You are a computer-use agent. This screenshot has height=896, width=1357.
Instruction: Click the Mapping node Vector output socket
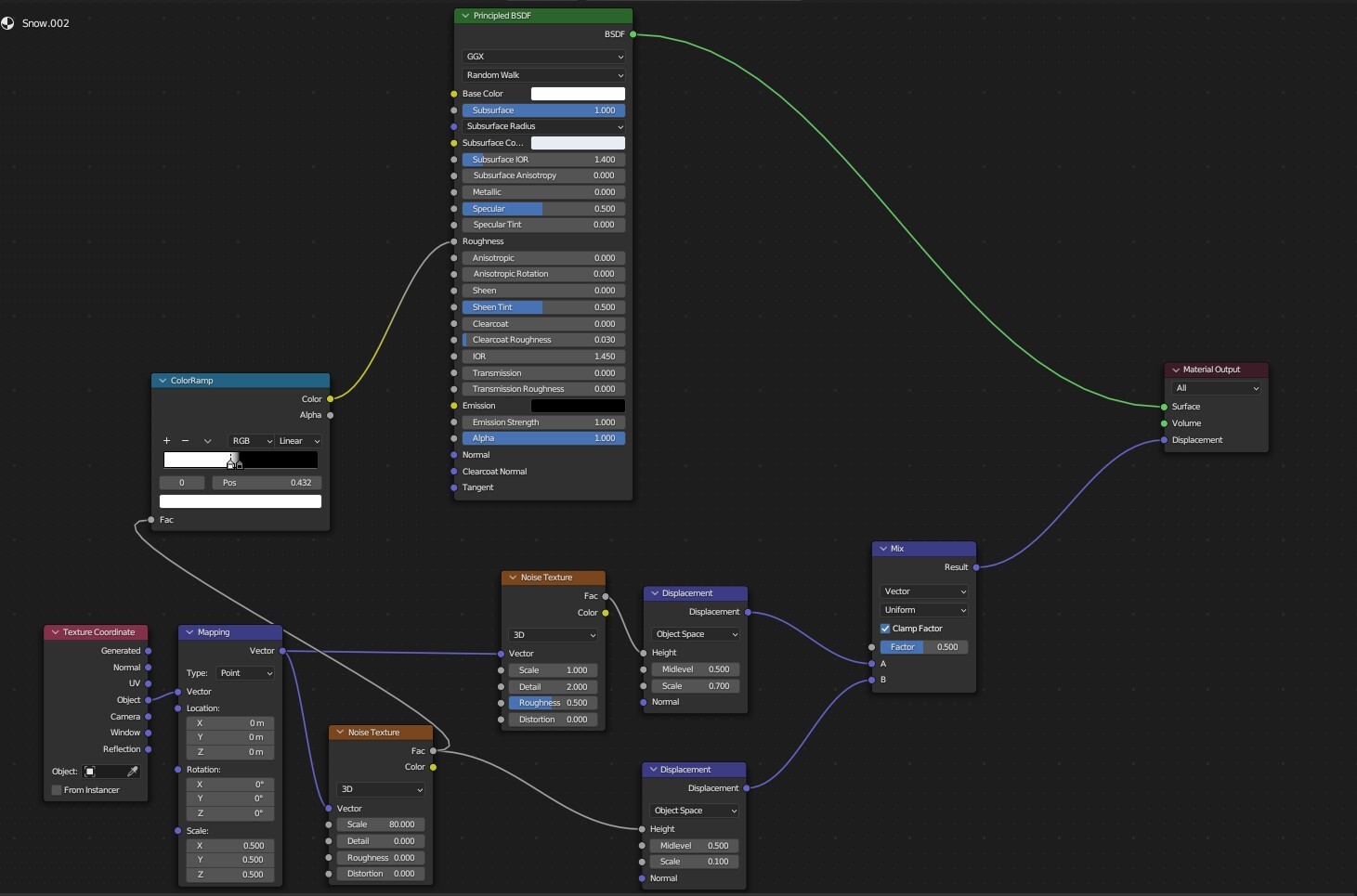tap(282, 651)
